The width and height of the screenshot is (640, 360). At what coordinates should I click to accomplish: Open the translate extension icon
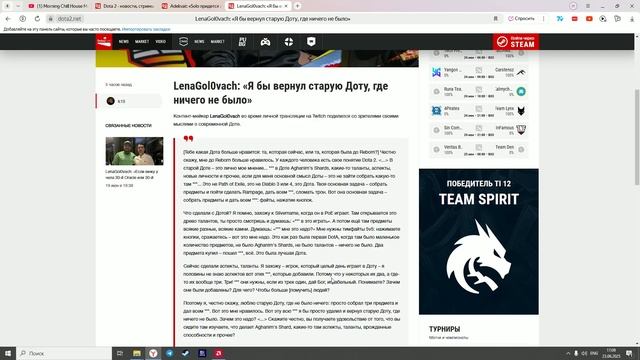560,19
